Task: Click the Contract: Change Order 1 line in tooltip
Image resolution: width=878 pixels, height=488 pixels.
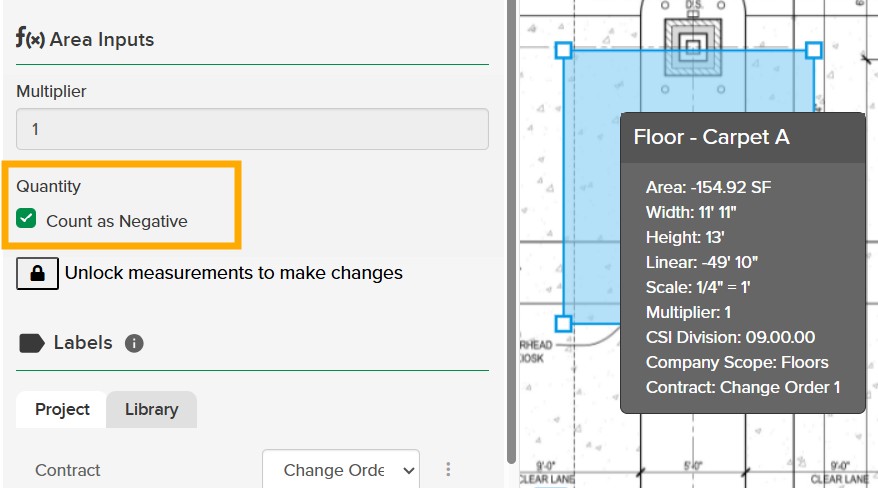Action: (x=742, y=387)
